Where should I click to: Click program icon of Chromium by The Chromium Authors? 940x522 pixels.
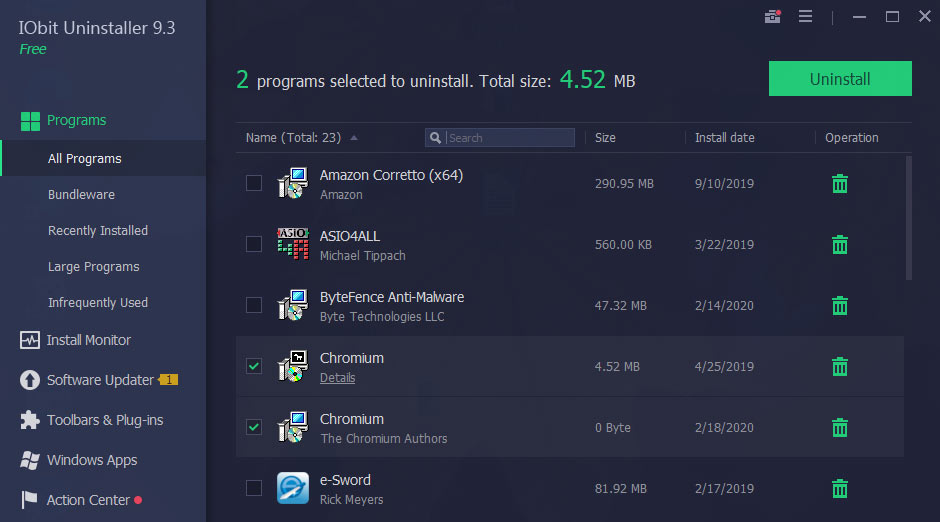pyautogui.click(x=293, y=427)
